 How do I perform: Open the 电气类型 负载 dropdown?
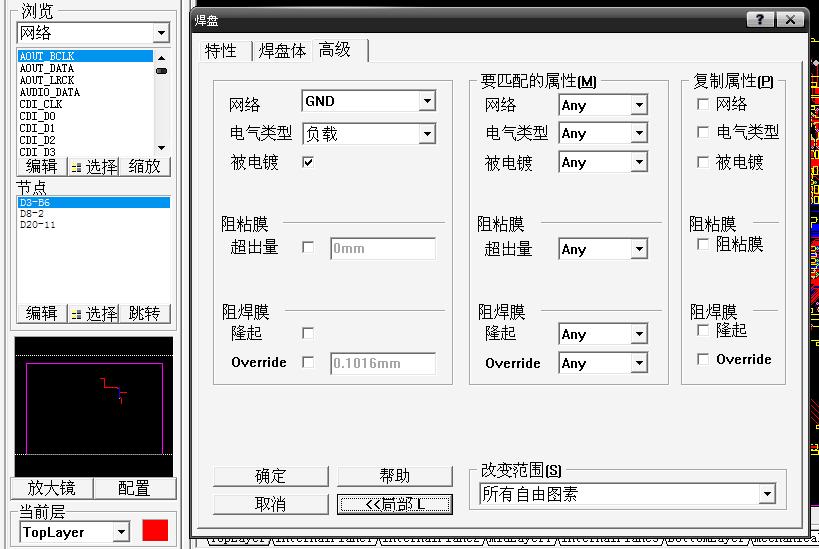point(427,134)
